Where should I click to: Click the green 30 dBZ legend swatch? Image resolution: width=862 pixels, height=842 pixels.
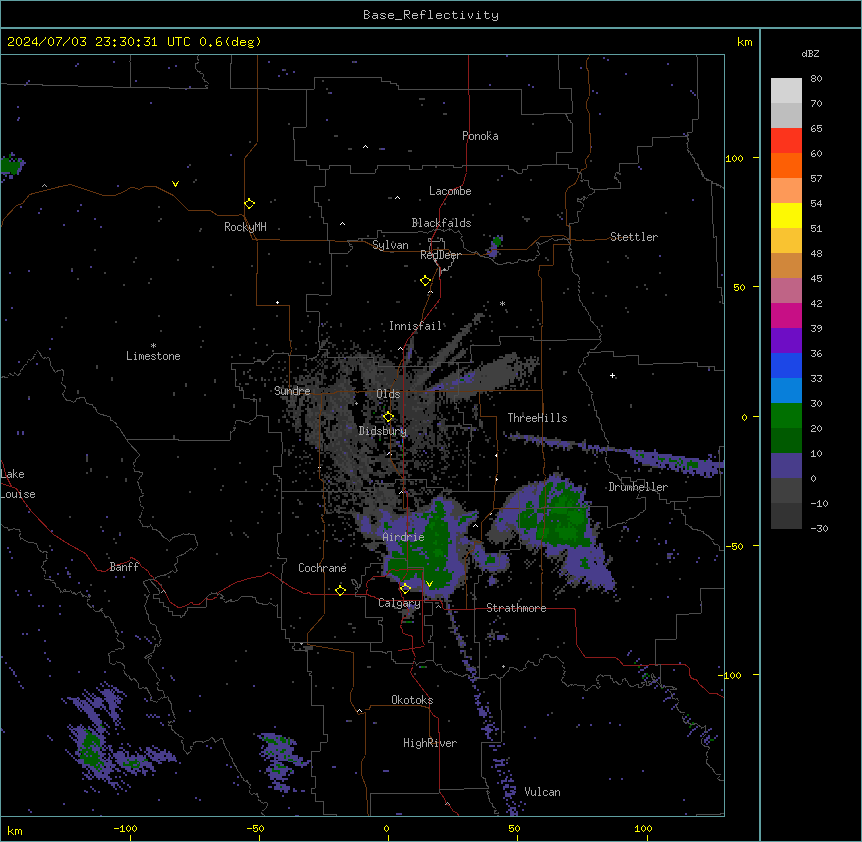click(x=786, y=416)
